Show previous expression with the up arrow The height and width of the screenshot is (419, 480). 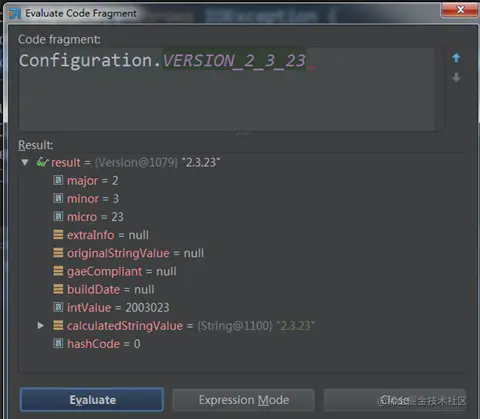pyautogui.click(x=456, y=58)
